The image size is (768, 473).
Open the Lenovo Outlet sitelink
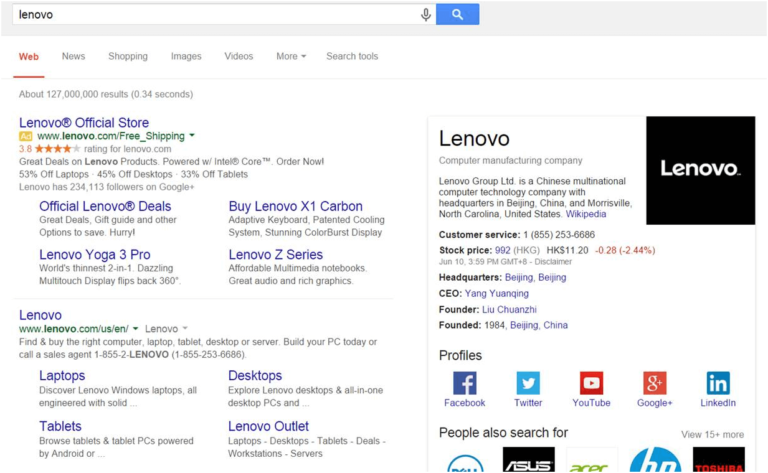268,426
